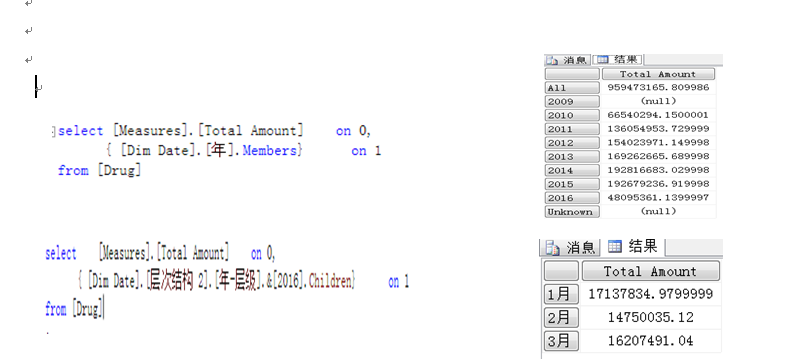
Task: Click the cell value 154023971.149998
Action: click(x=658, y=142)
